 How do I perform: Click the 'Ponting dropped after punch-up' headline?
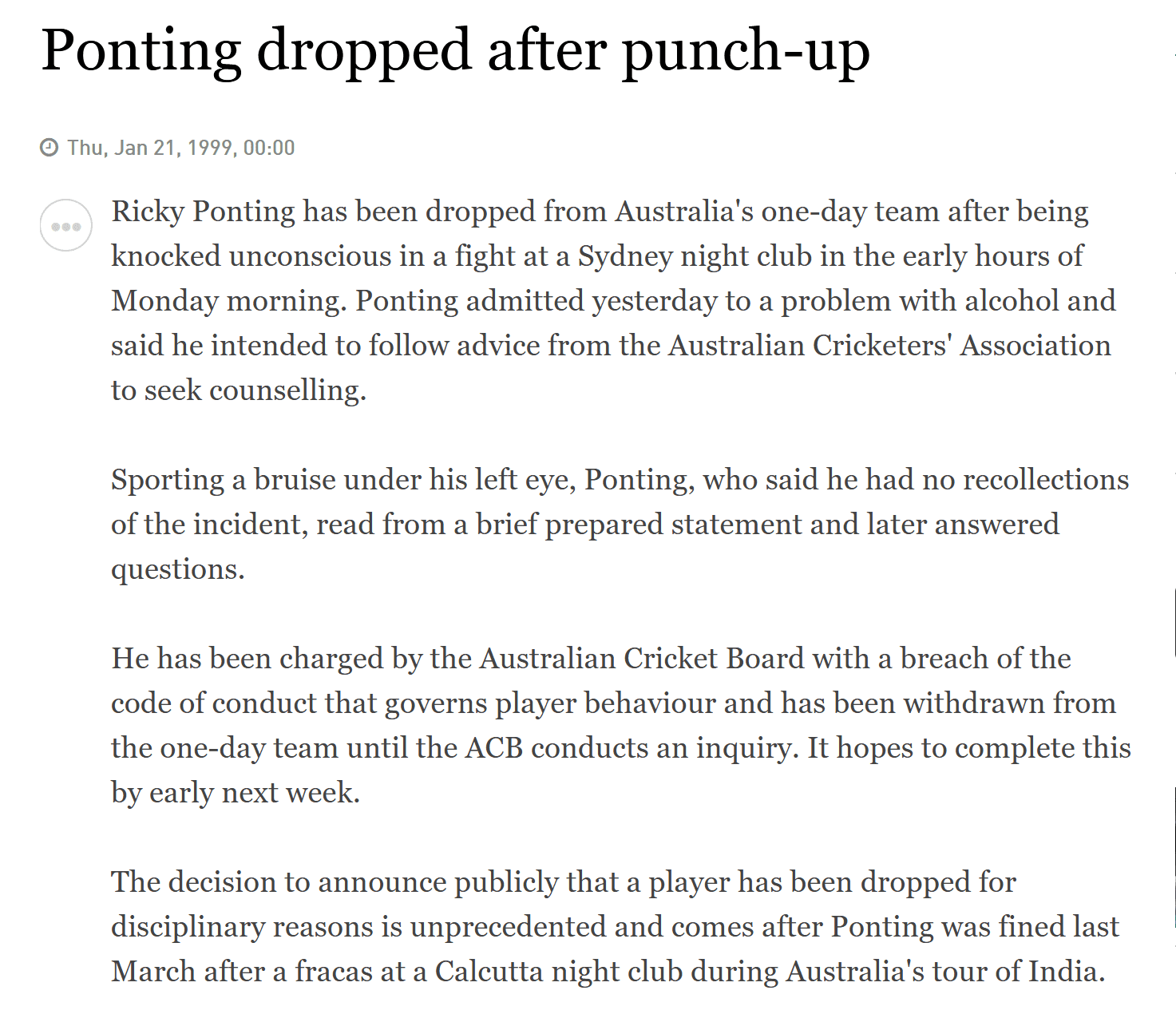(455, 52)
